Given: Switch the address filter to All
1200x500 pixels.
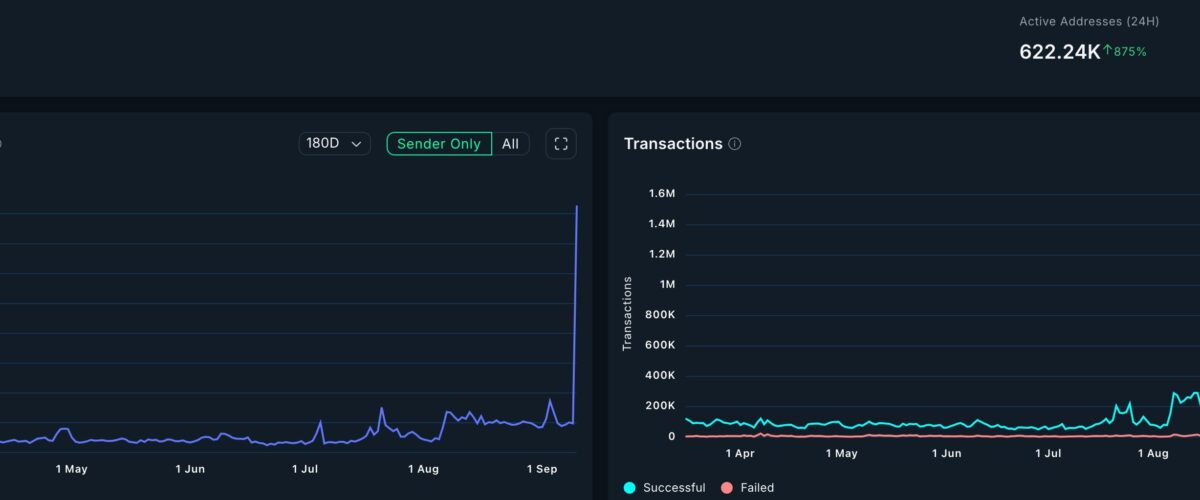Looking at the screenshot, I should point(510,144).
